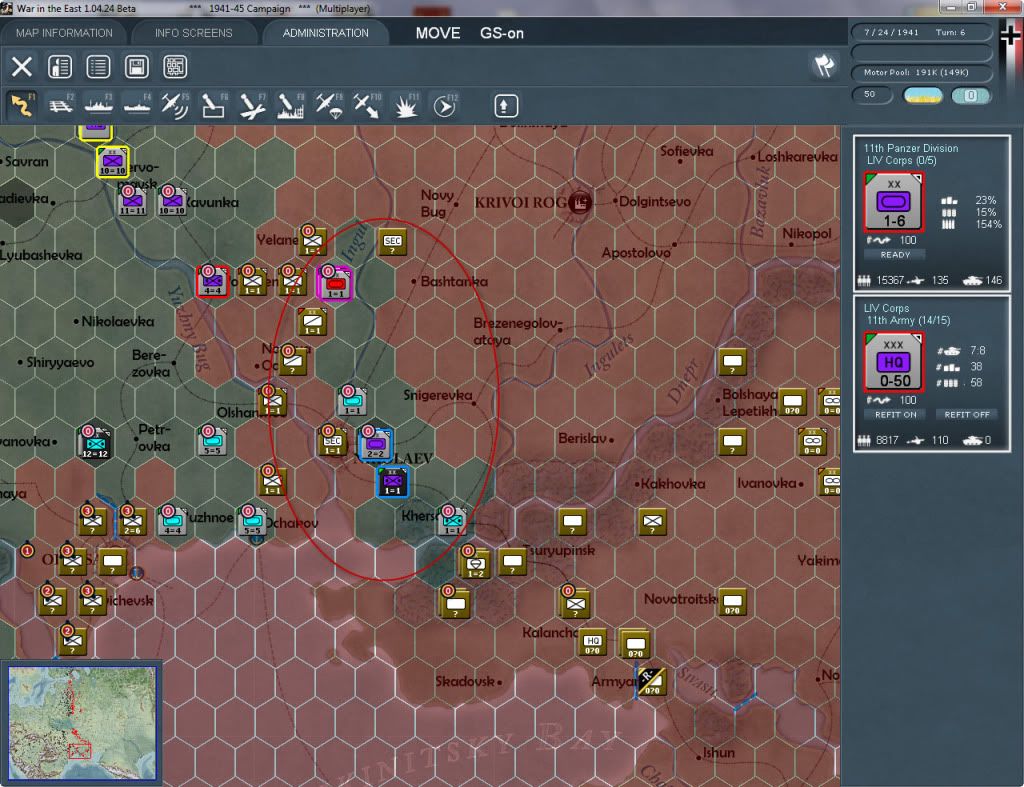Click the explosion F11 mode icon
The width and height of the screenshot is (1024, 787).
[406, 105]
